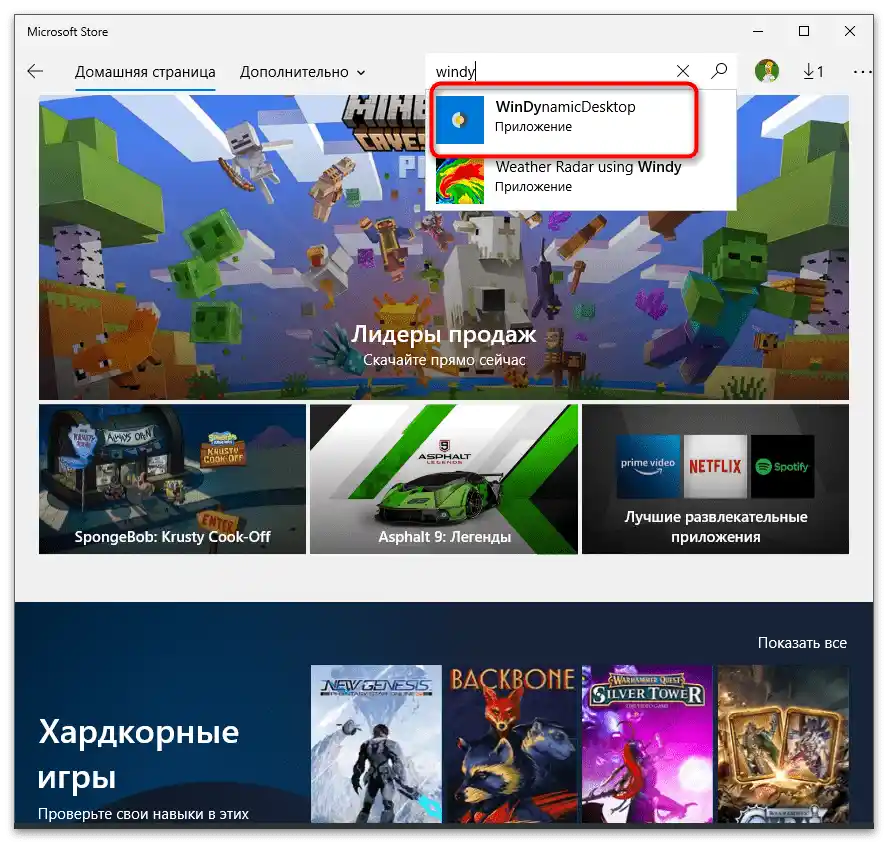Open the three-dots more menu
The image size is (888, 843).
point(862,72)
